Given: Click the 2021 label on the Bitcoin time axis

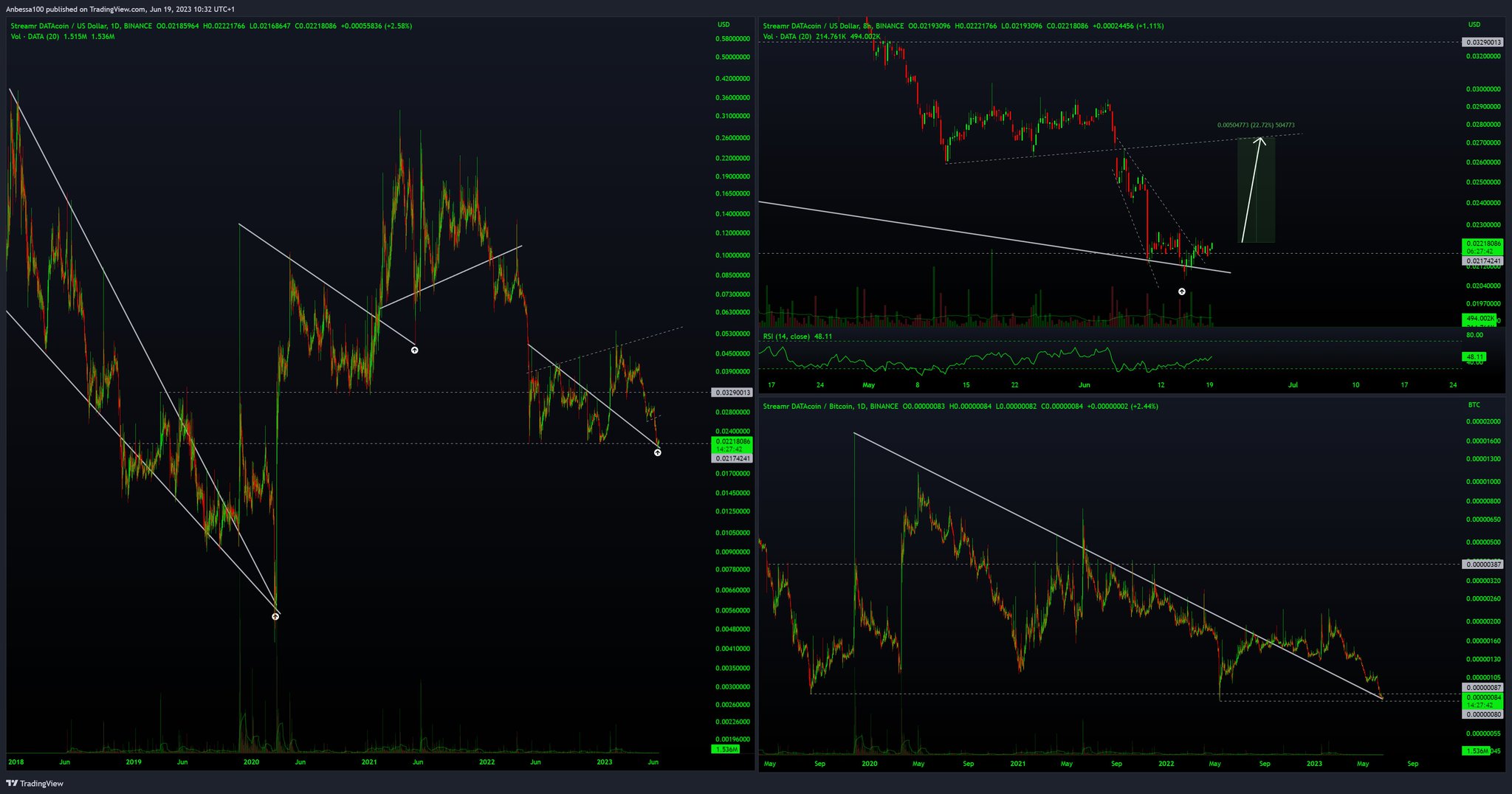Looking at the screenshot, I should [1018, 764].
